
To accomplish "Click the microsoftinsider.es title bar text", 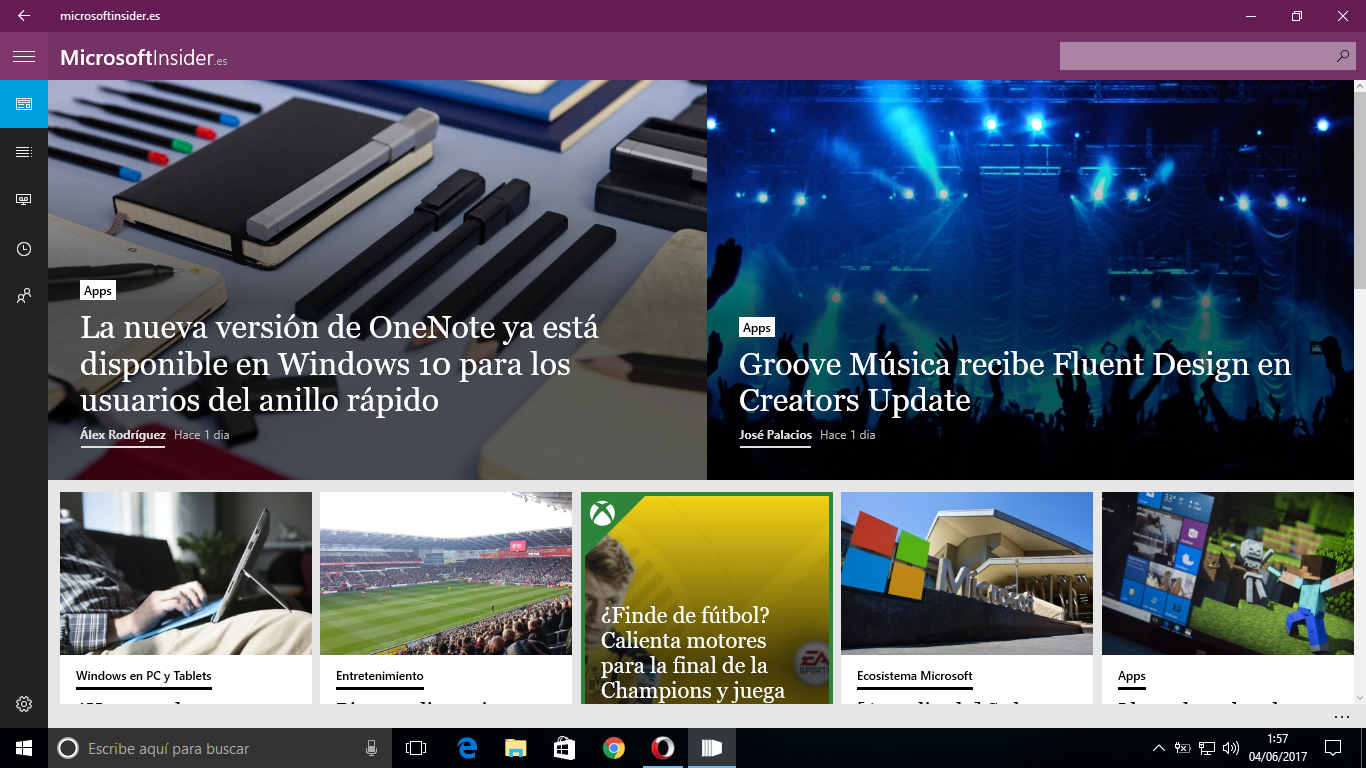I will point(110,16).
